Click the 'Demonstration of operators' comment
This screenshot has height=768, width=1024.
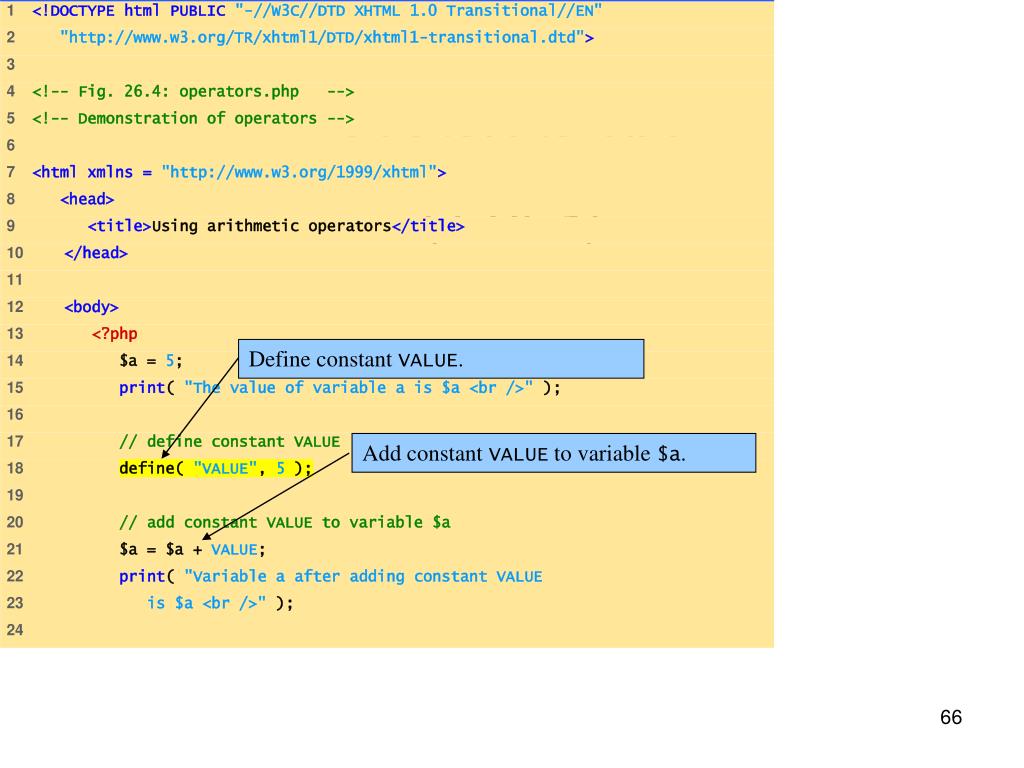[x=193, y=118]
